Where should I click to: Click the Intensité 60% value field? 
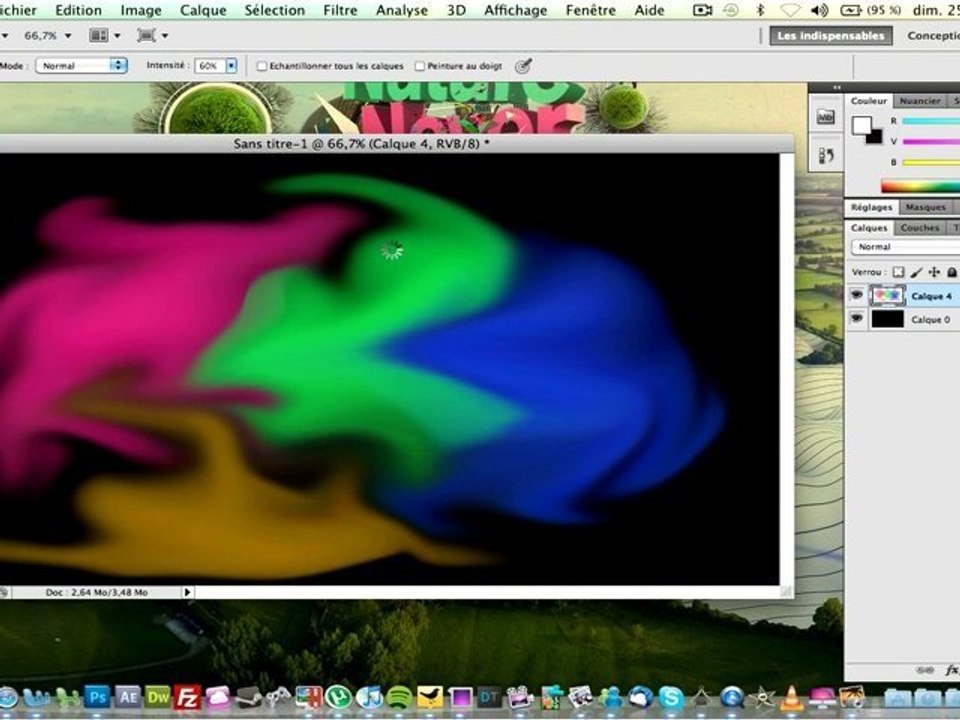click(x=210, y=66)
